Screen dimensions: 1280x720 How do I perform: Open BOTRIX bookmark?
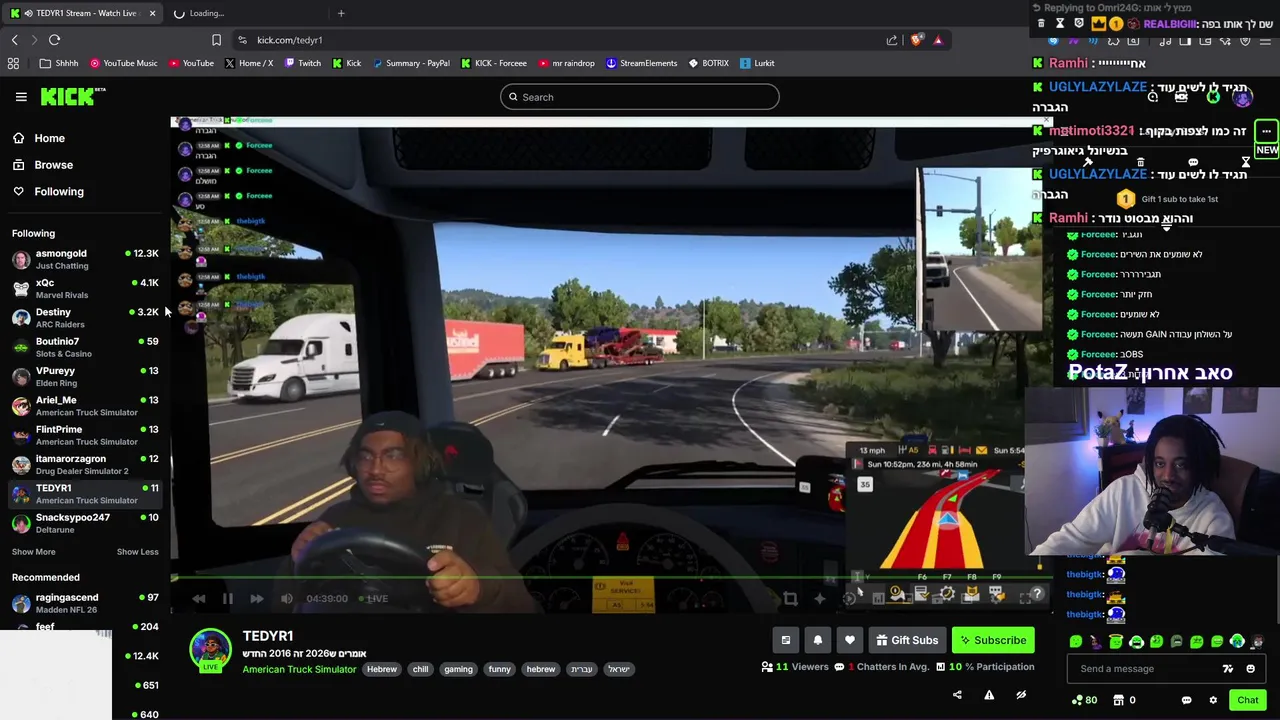pyautogui.click(x=708, y=63)
